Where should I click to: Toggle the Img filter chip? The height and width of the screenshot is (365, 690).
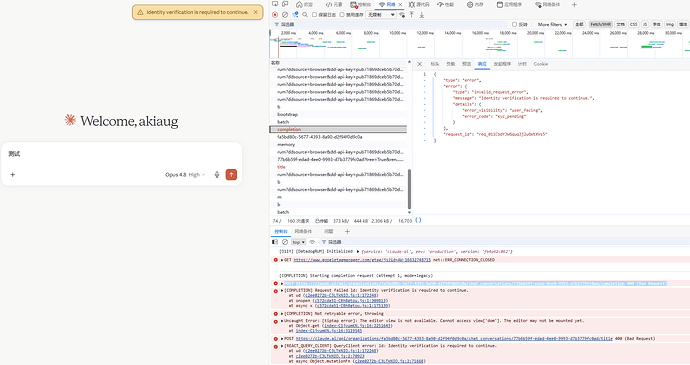pos(669,25)
